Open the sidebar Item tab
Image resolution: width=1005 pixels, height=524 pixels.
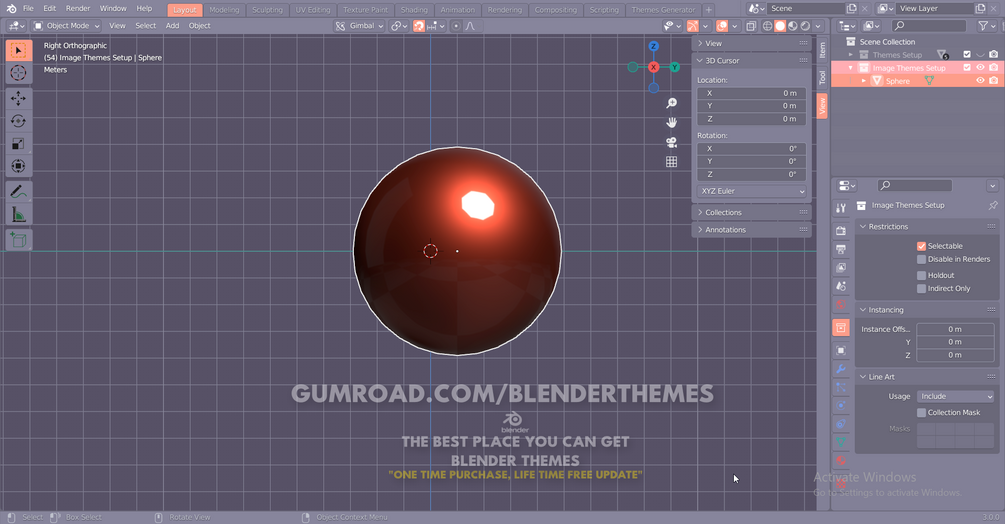pyautogui.click(x=822, y=49)
